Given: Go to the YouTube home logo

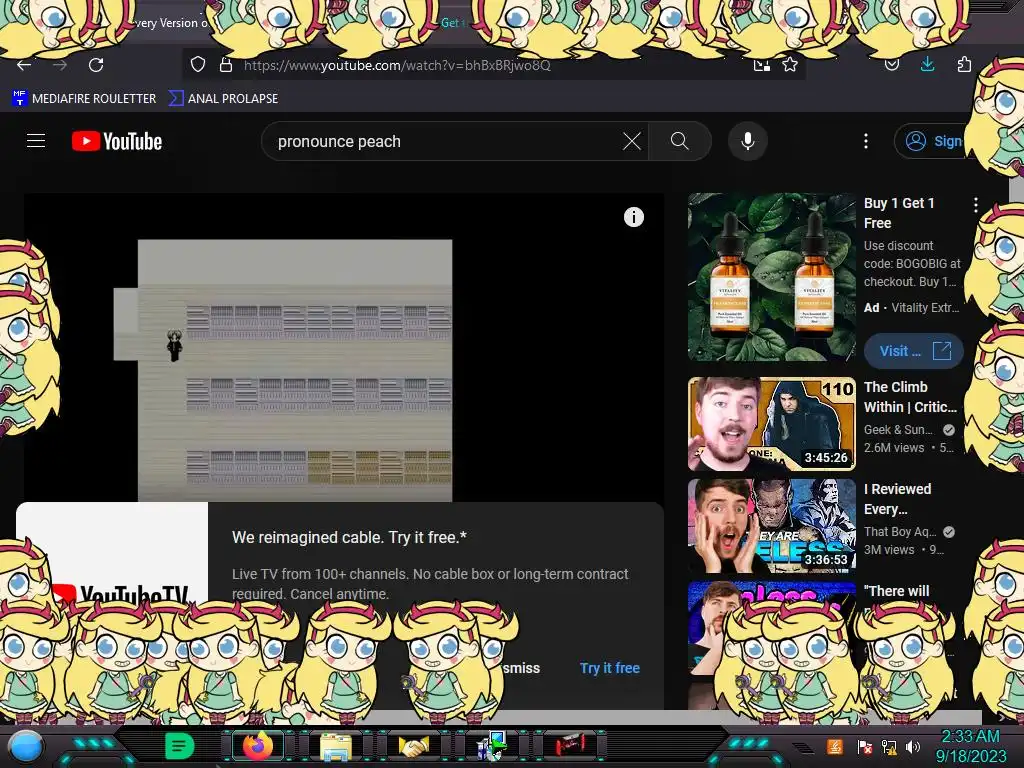Looking at the screenshot, I should (x=117, y=141).
